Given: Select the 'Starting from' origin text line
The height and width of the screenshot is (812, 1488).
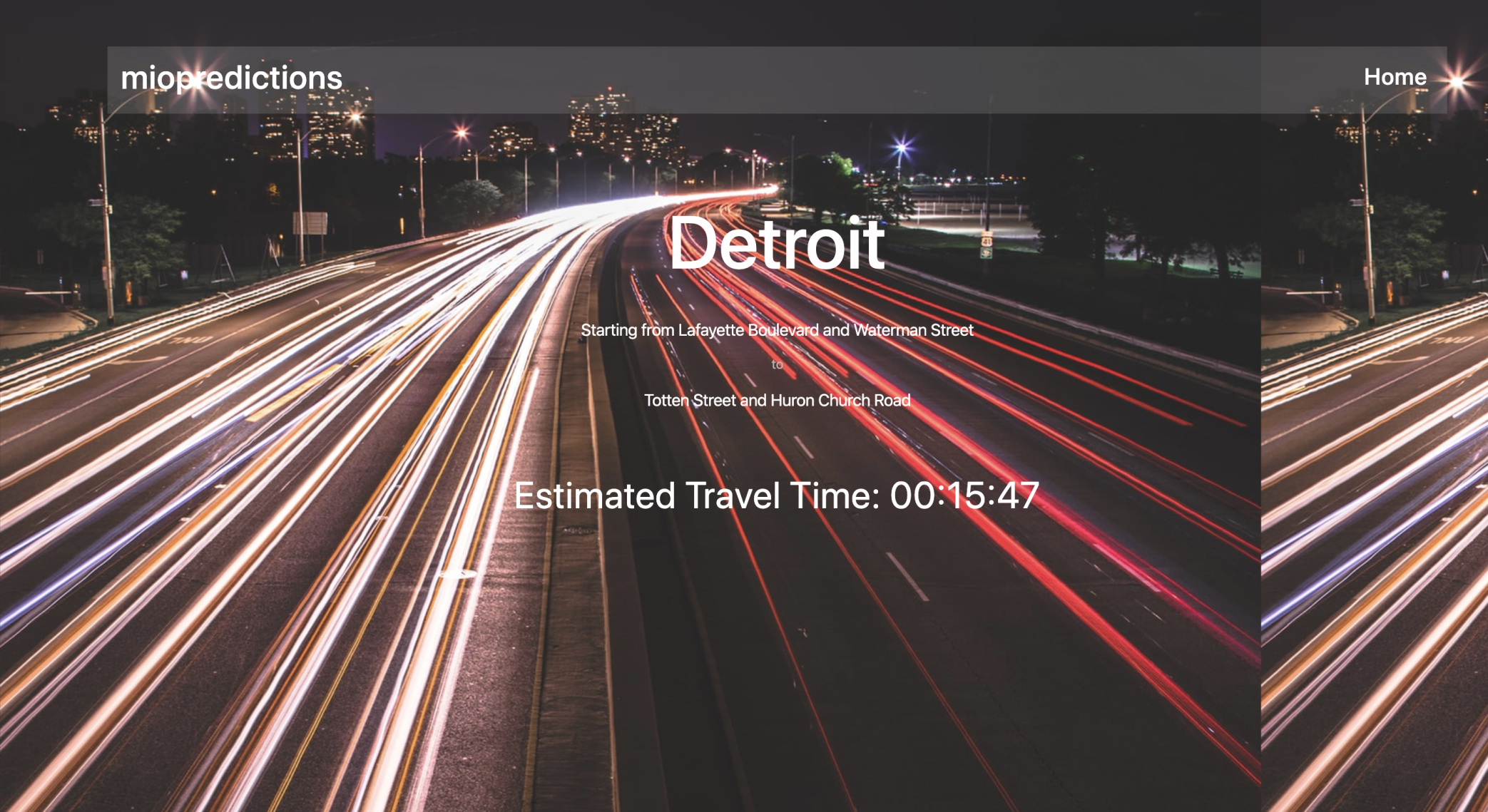Looking at the screenshot, I should (x=776, y=330).
